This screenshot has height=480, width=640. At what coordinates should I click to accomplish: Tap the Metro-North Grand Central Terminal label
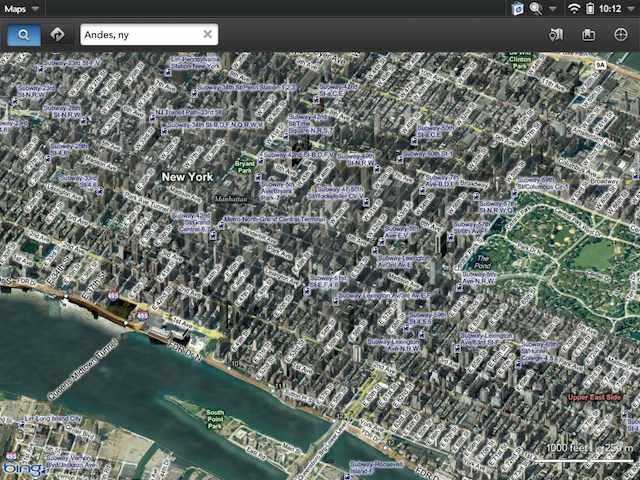(273, 220)
